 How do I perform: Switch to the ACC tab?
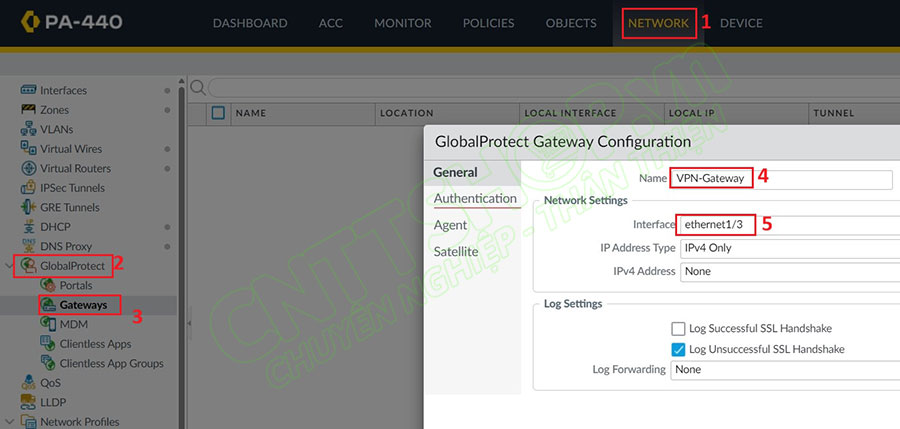click(331, 23)
